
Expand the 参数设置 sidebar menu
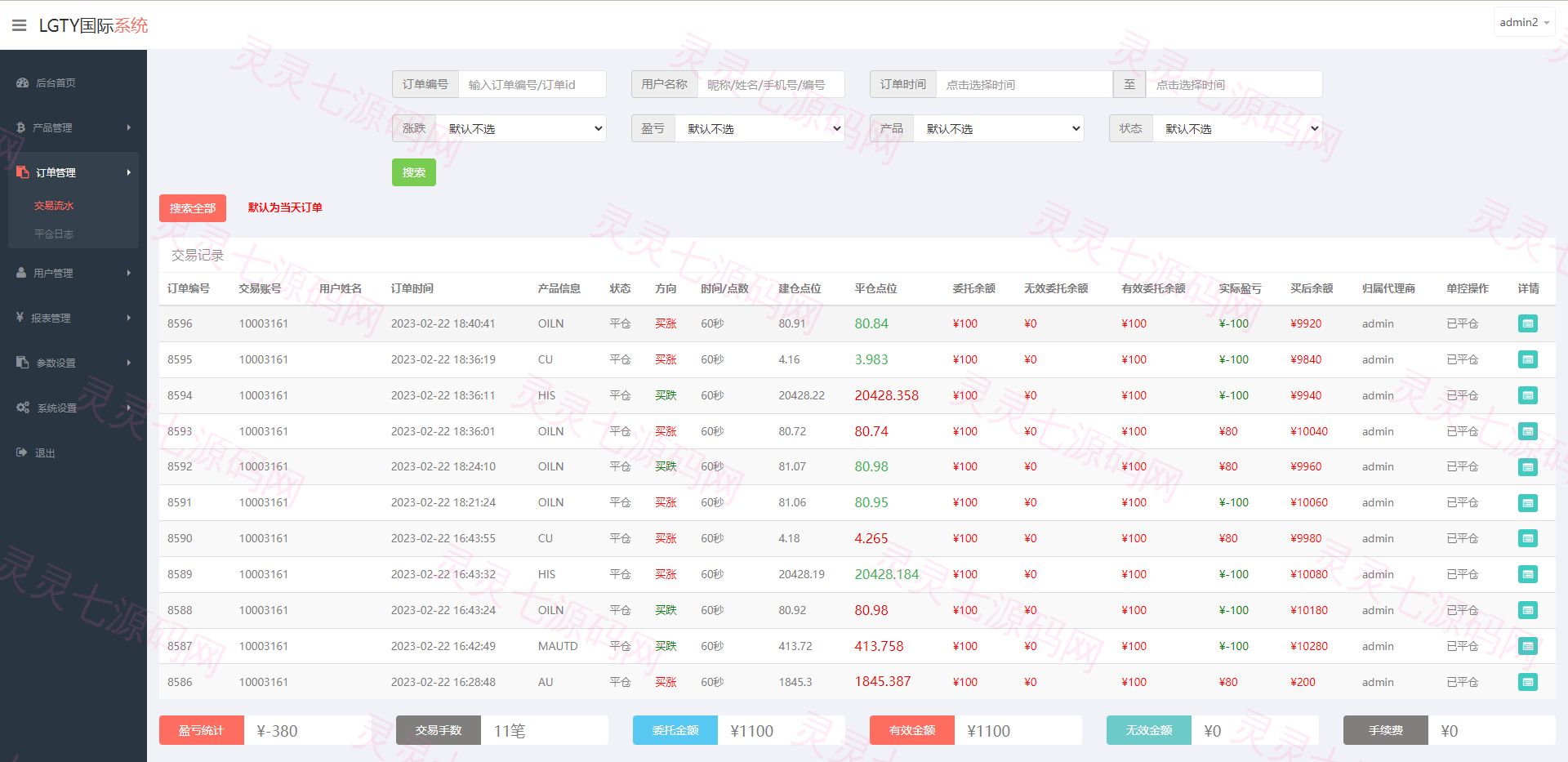[73, 363]
